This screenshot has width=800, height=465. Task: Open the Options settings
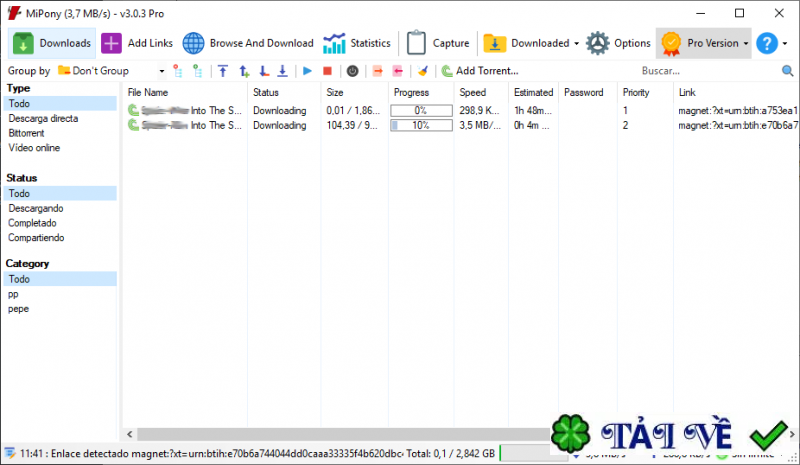tap(618, 43)
